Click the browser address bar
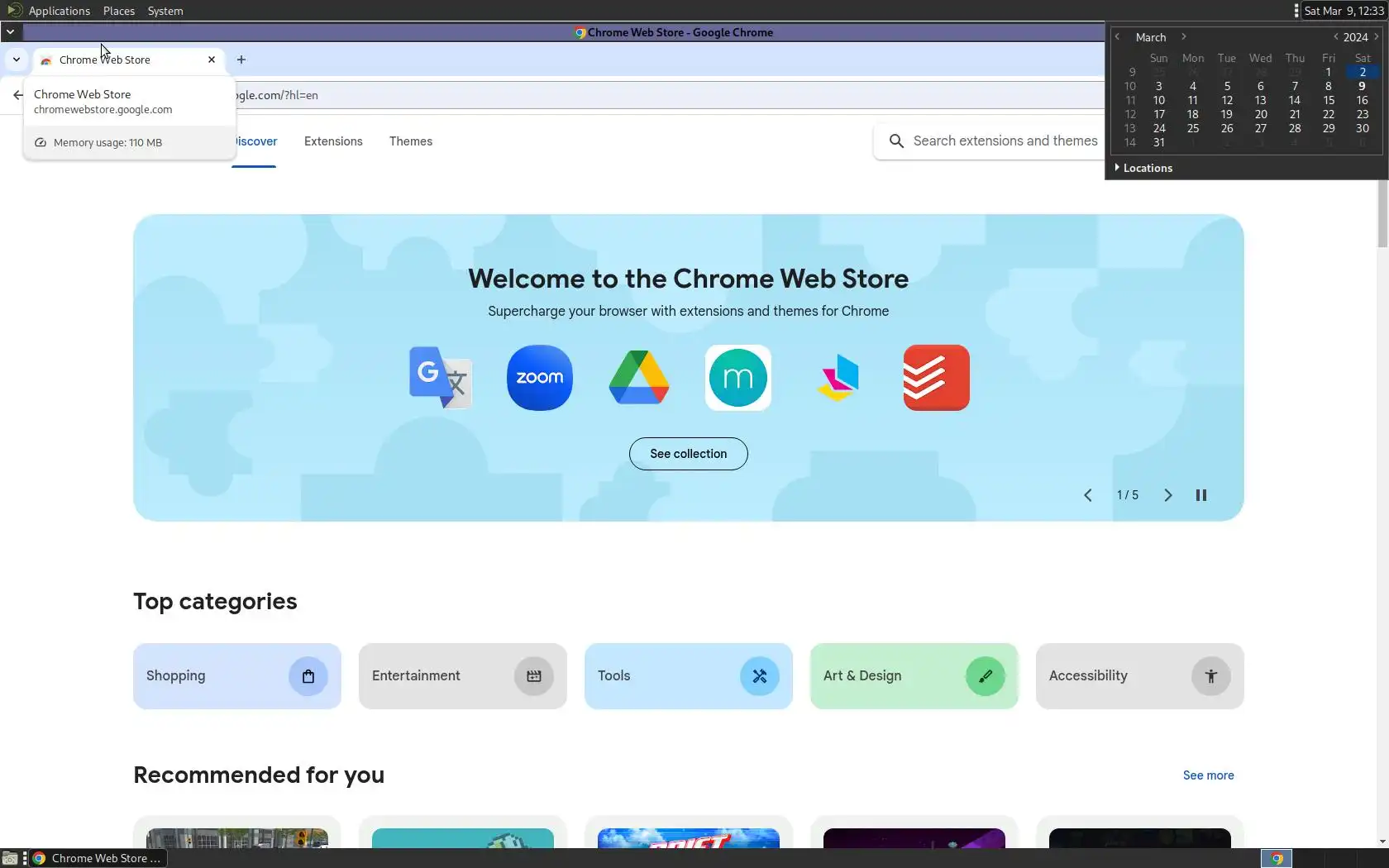The height and width of the screenshot is (868, 1389). (x=670, y=95)
